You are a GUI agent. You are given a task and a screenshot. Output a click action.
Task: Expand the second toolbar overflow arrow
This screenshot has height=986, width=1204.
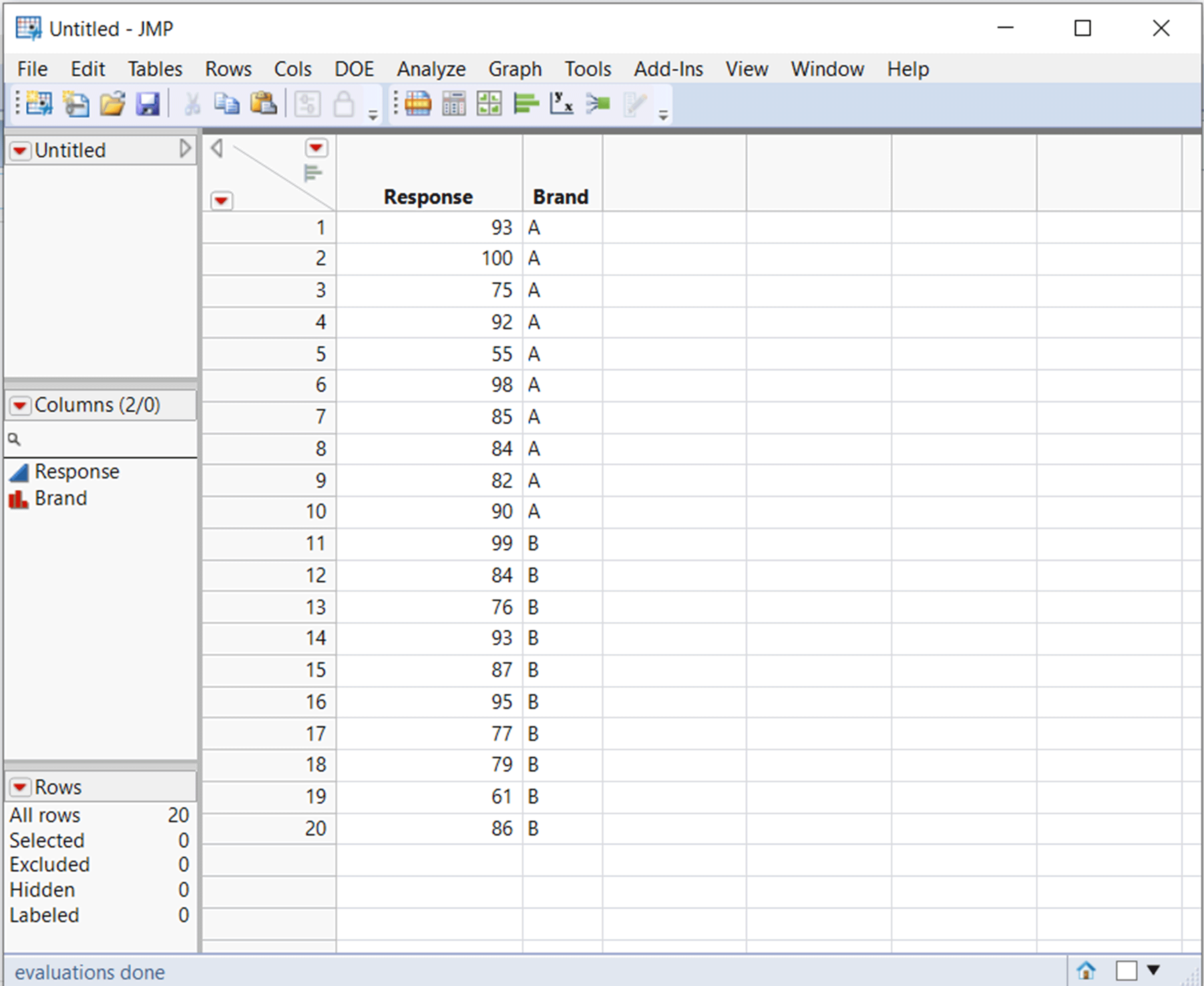663,115
